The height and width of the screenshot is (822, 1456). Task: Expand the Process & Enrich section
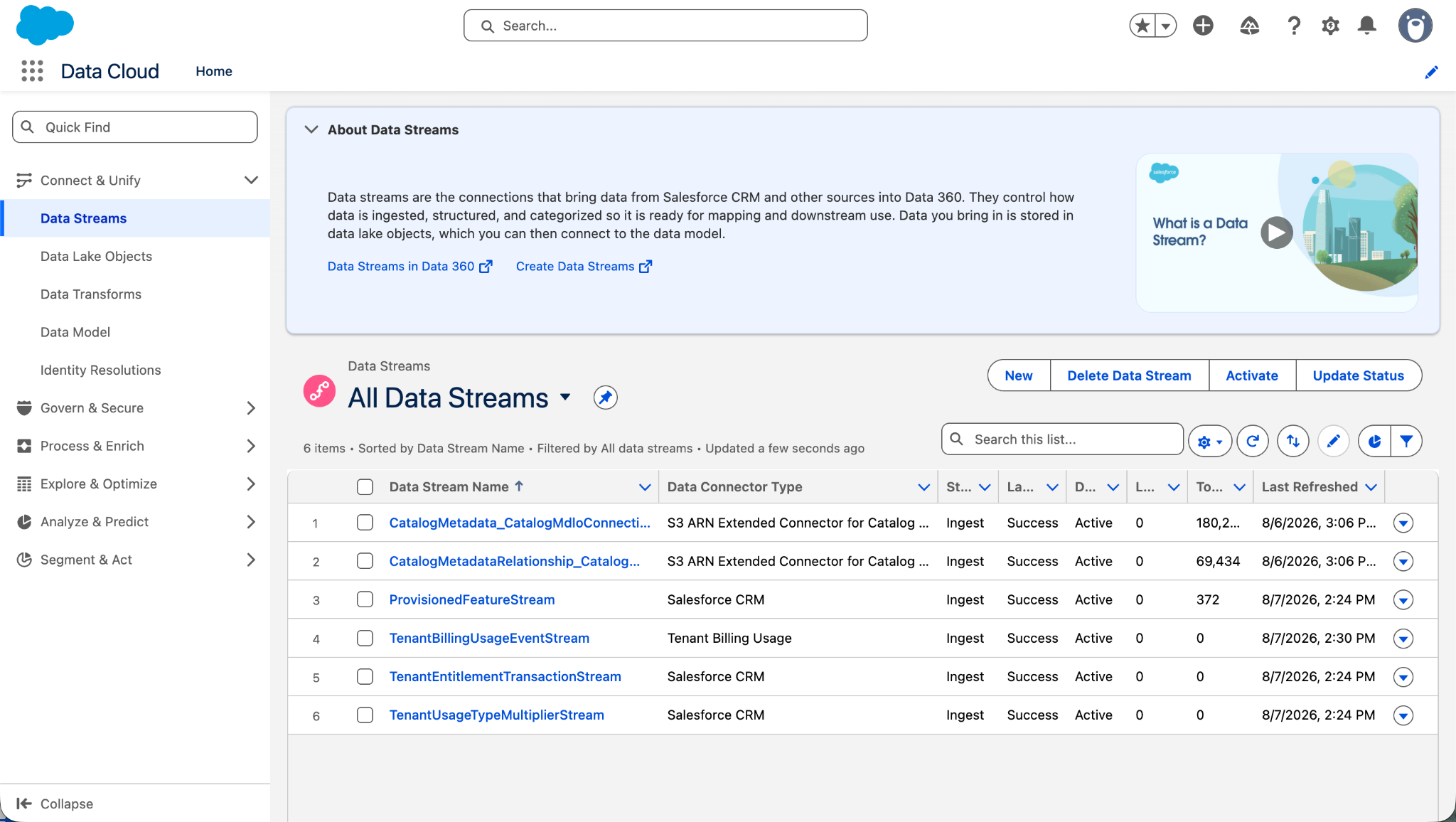coord(250,446)
